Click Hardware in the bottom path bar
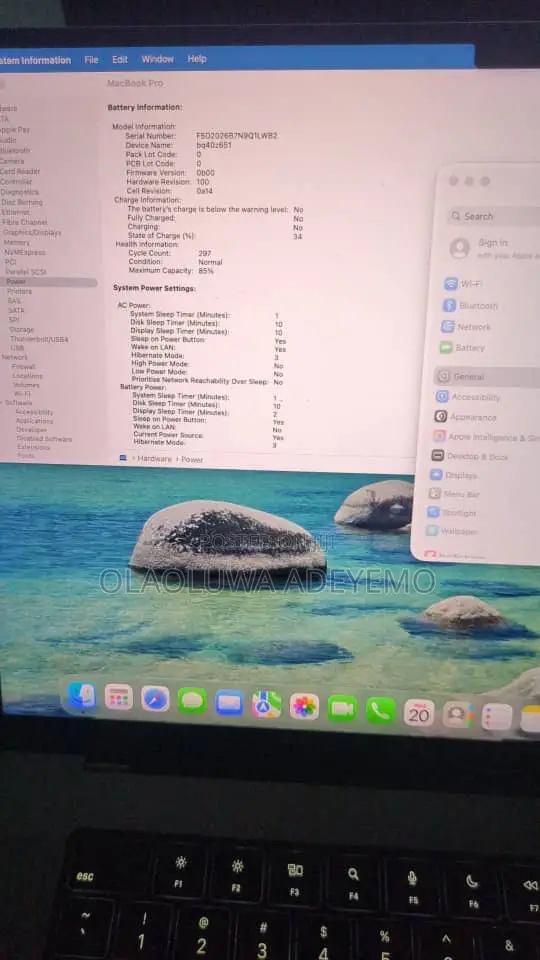 [154, 459]
